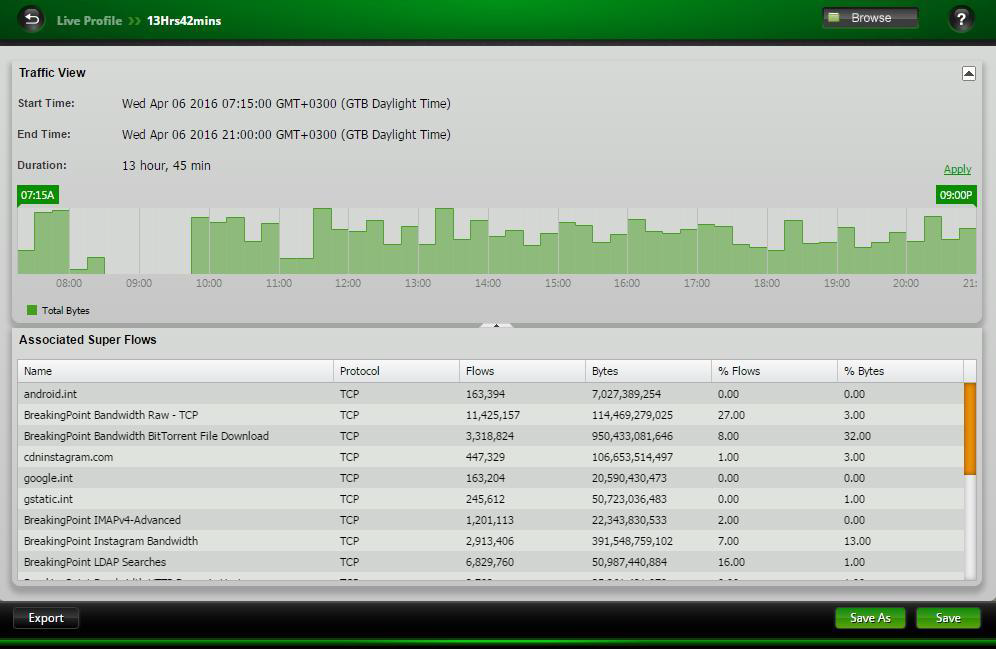Image resolution: width=996 pixels, height=649 pixels.
Task: Select the 09:00P end time marker
Action: [955, 195]
